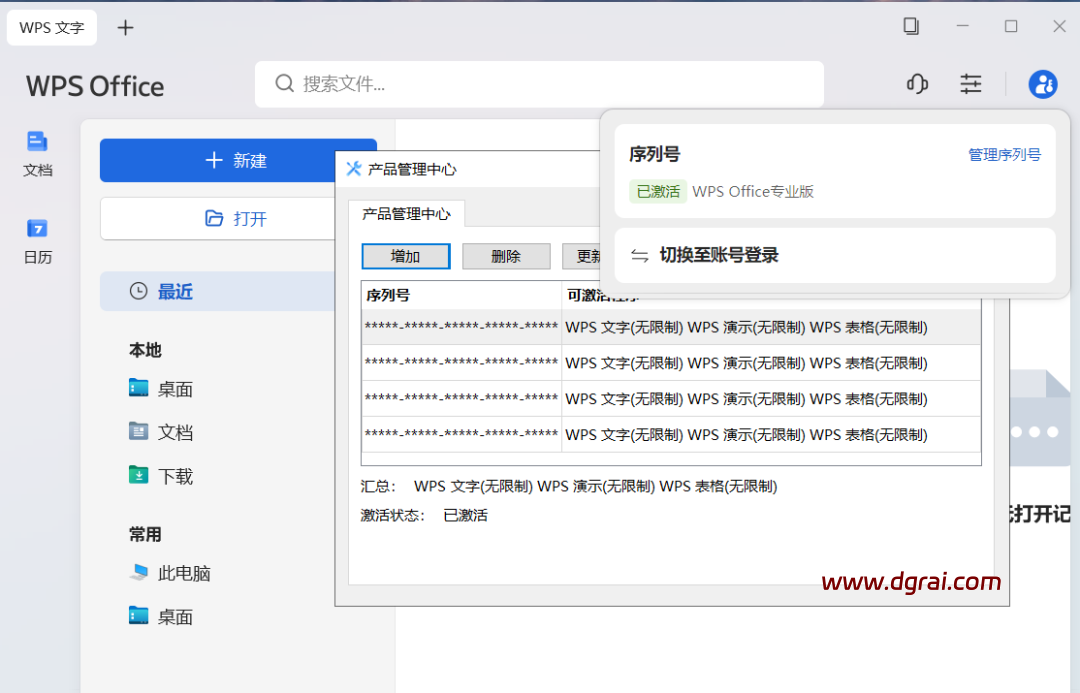Screen dimensions: 1080x693
Task: Click the 搜索文件 search field
Action: click(560, 84)
